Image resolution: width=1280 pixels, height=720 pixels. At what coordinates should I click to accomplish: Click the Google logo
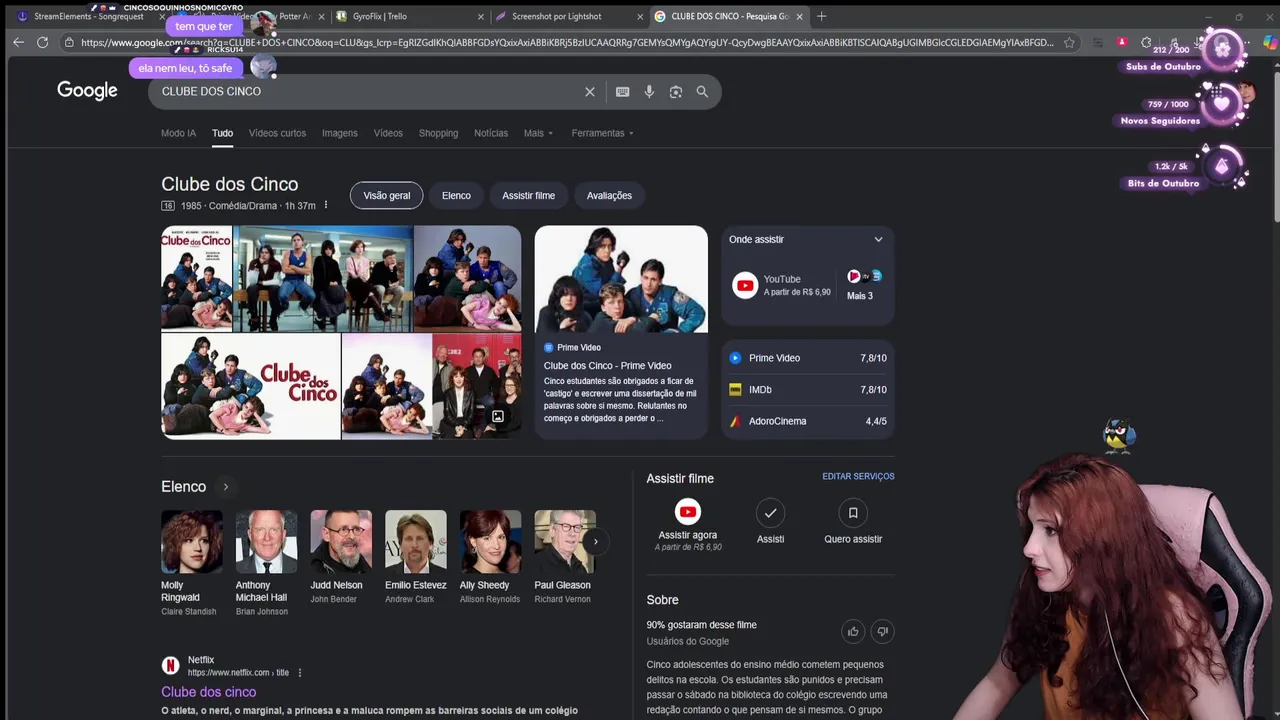87,91
